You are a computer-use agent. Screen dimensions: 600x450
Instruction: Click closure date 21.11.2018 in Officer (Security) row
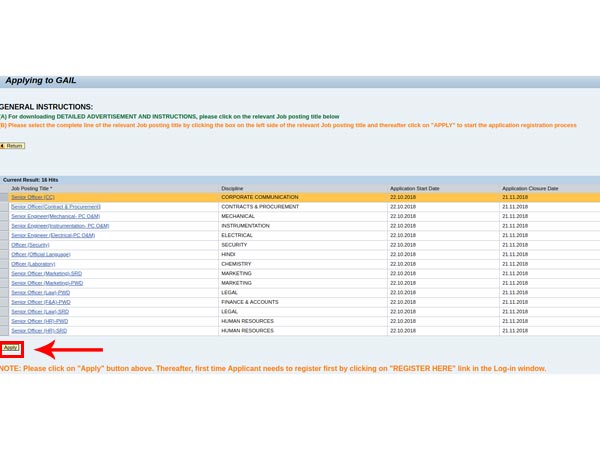[x=515, y=245]
